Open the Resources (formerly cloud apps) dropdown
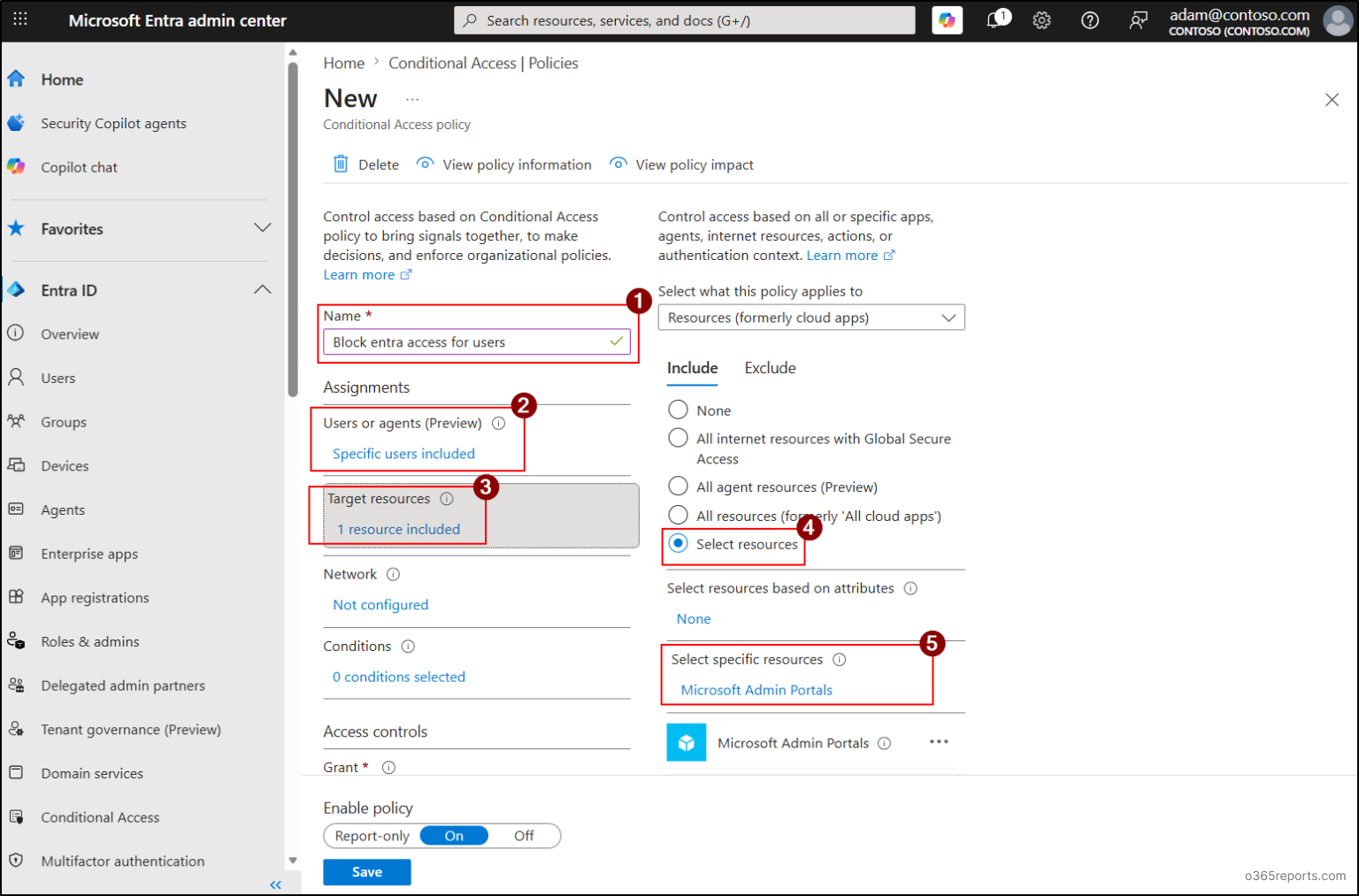This screenshot has height=896, width=1359. (x=811, y=318)
